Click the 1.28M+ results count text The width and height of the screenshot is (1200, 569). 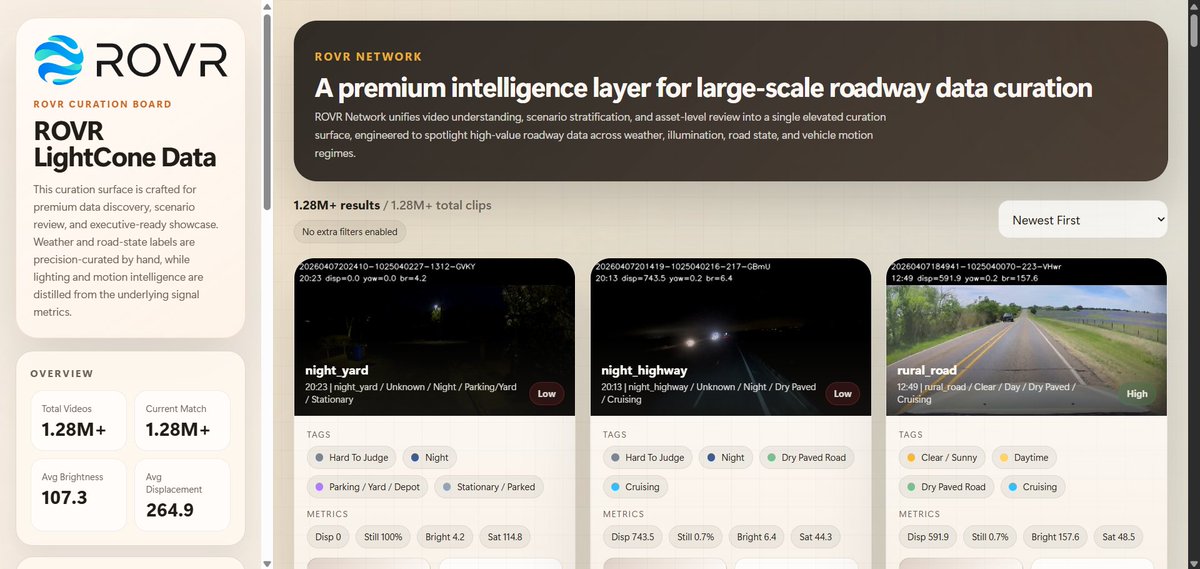(336, 205)
